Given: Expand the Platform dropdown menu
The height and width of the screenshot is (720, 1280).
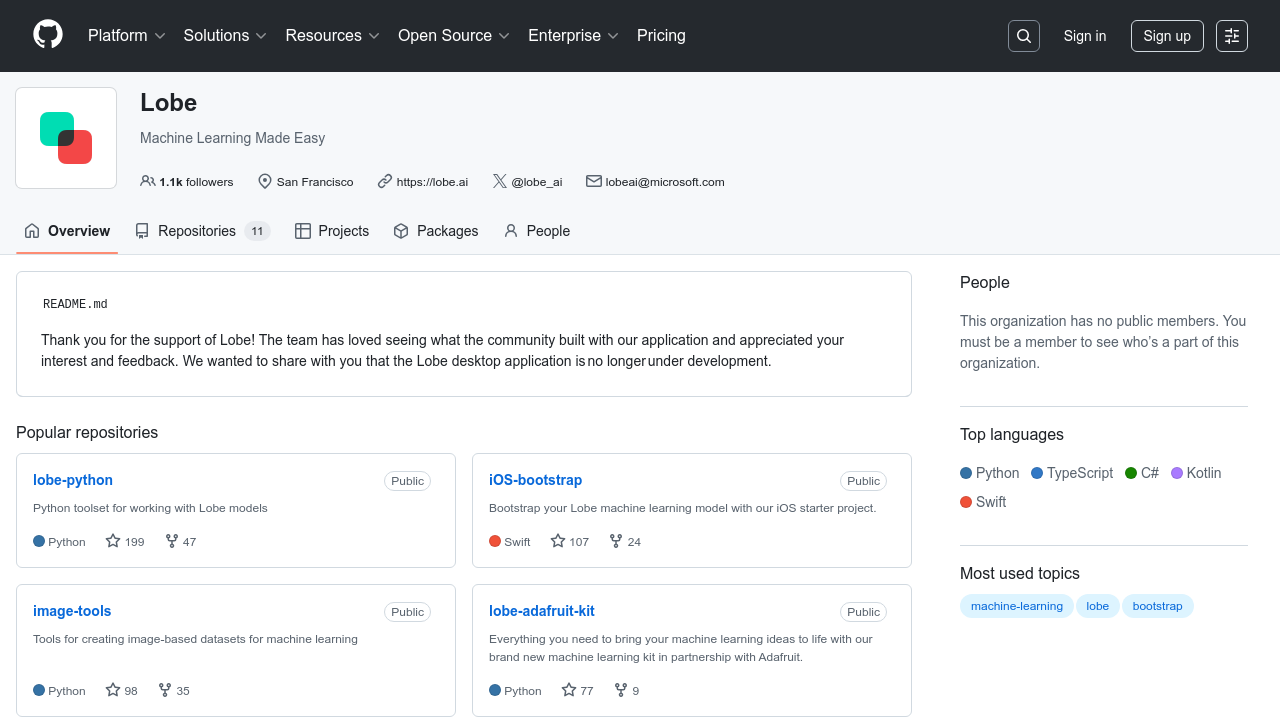Looking at the screenshot, I should tap(126, 36).
